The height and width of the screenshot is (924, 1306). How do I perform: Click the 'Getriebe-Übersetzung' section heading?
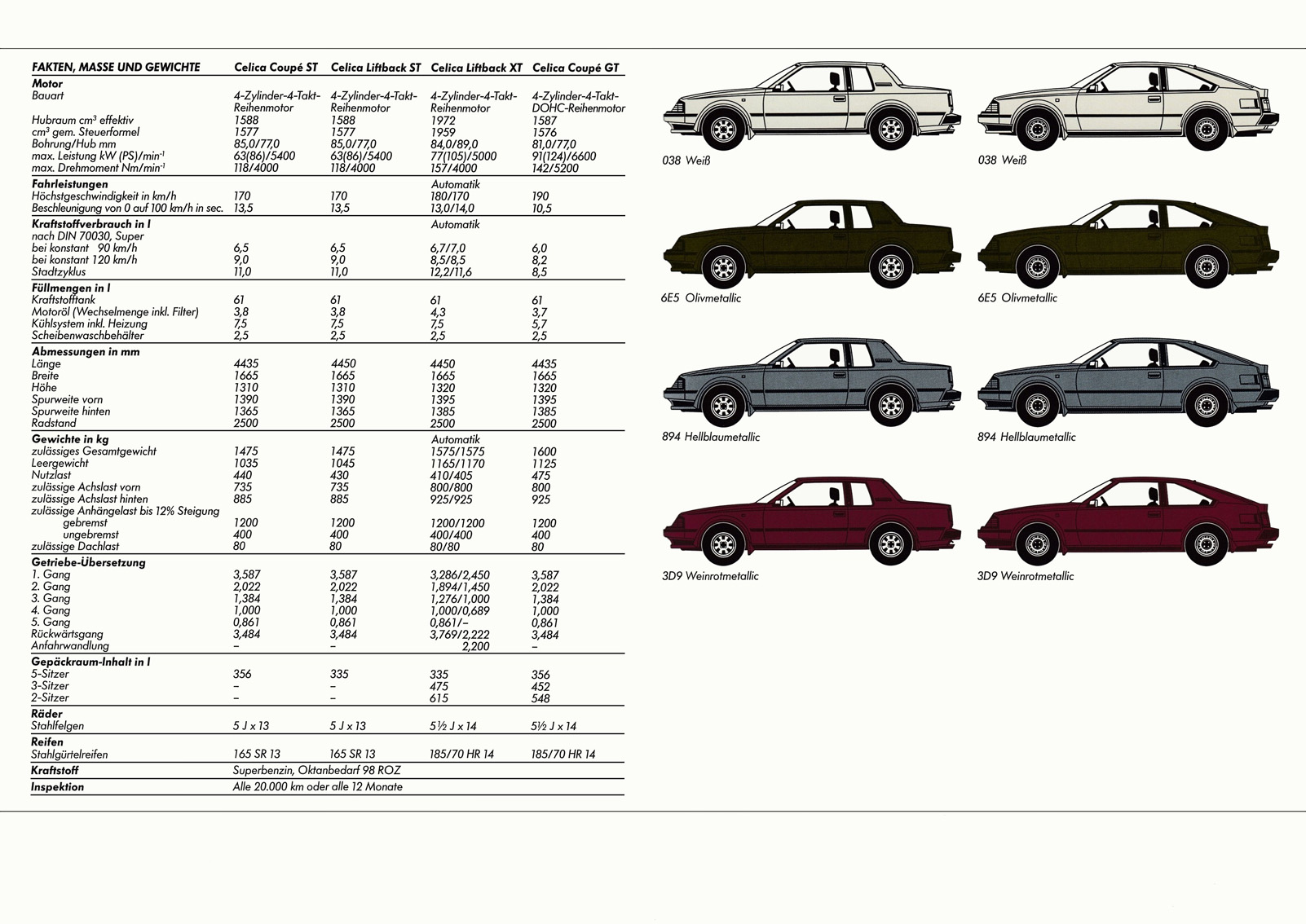point(89,562)
